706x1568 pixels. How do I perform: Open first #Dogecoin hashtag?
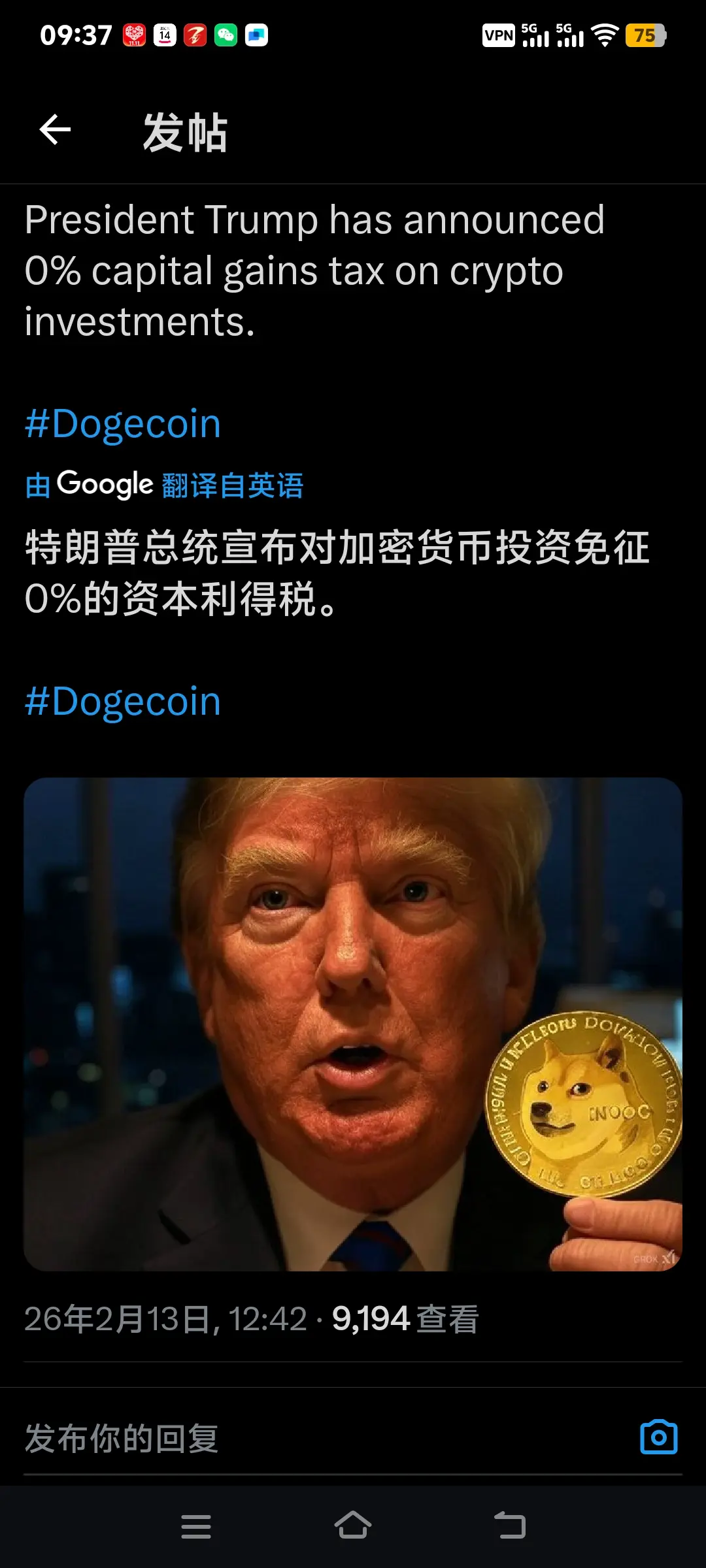point(123,423)
